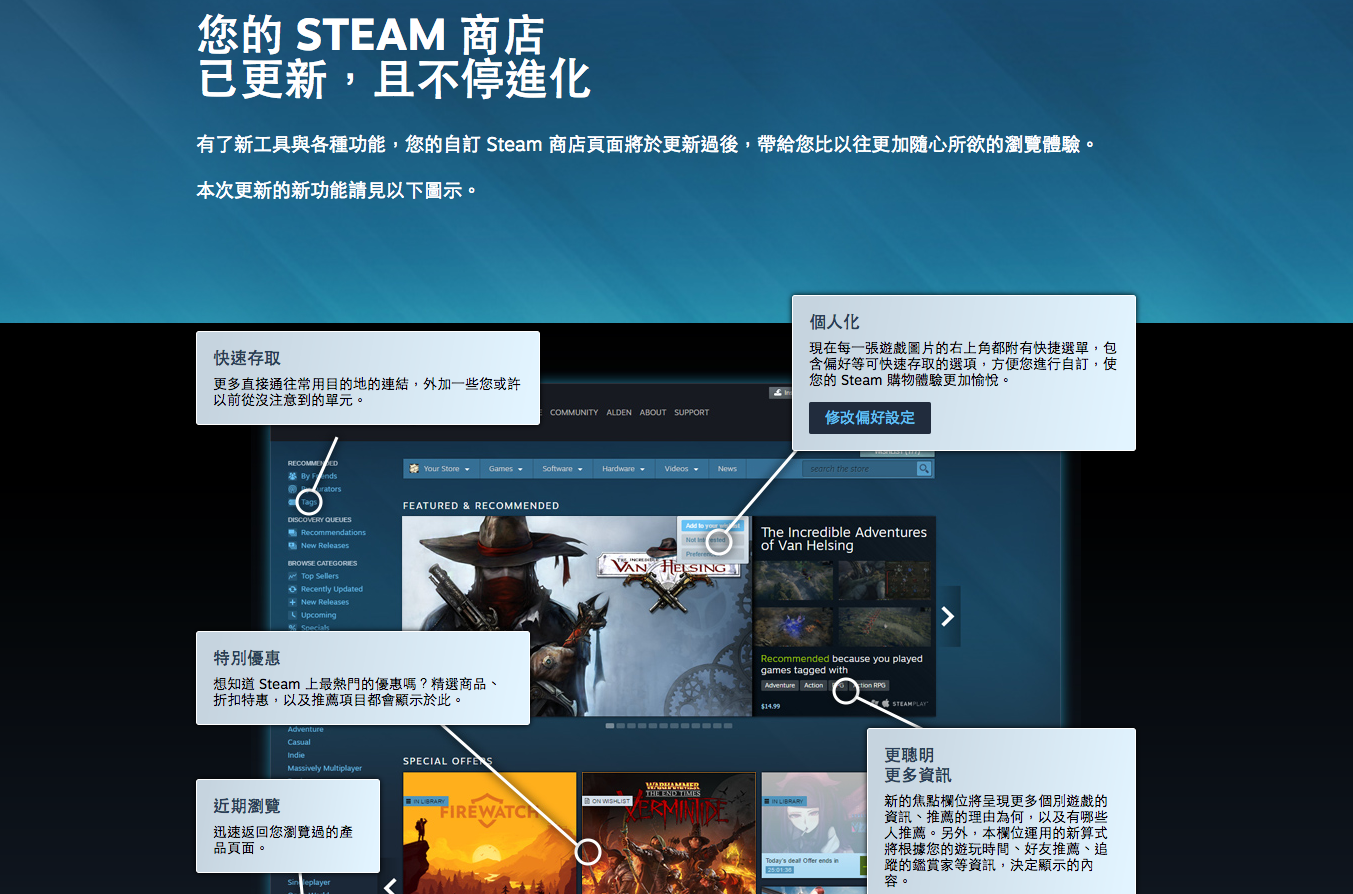Select the Action tag button
The height and width of the screenshot is (894, 1353).
click(814, 686)
